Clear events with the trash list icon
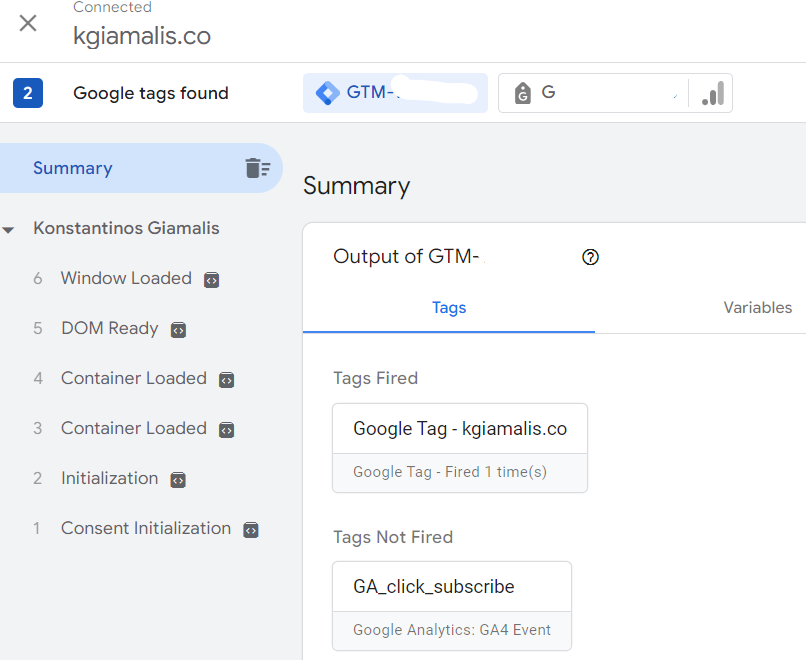 (258, 168)
